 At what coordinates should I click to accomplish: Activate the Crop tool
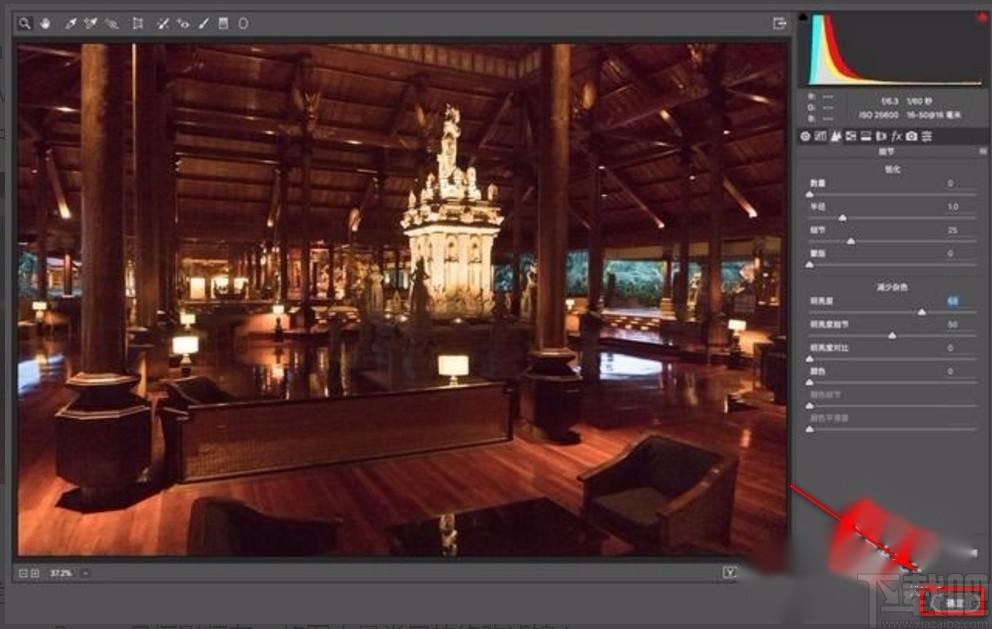point(137,22)
